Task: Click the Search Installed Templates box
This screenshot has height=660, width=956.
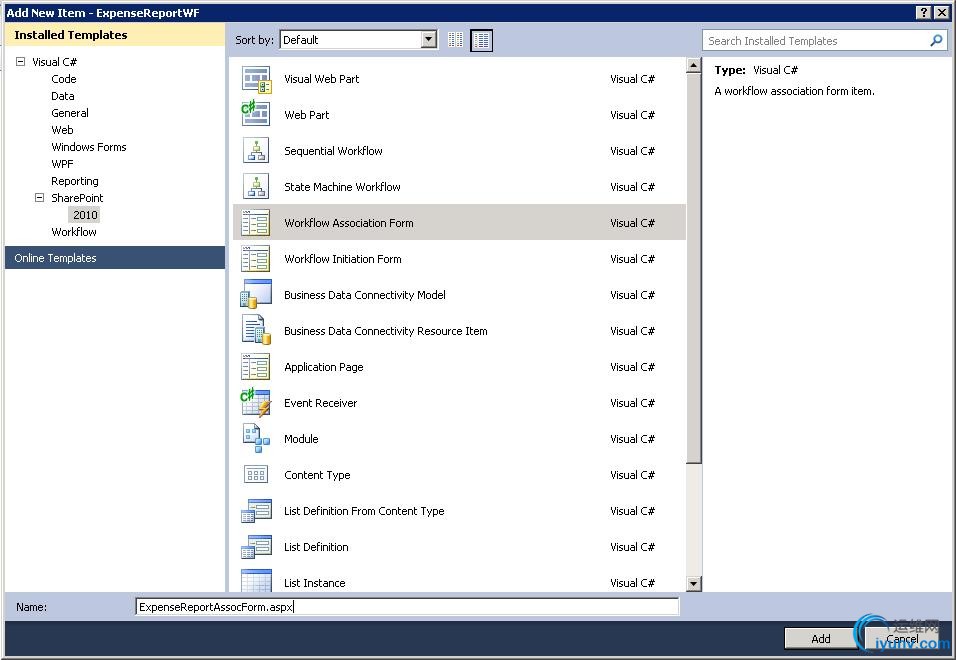Action: [816, 41]
